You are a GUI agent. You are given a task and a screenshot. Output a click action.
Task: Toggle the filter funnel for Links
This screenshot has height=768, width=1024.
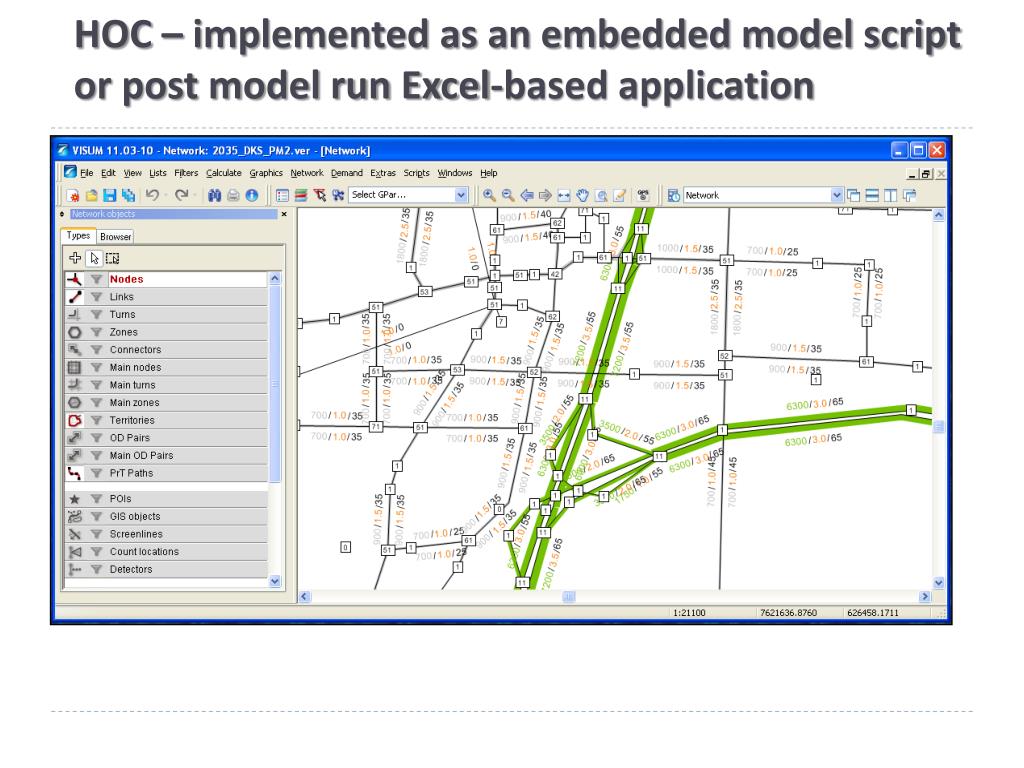(97, 296)
